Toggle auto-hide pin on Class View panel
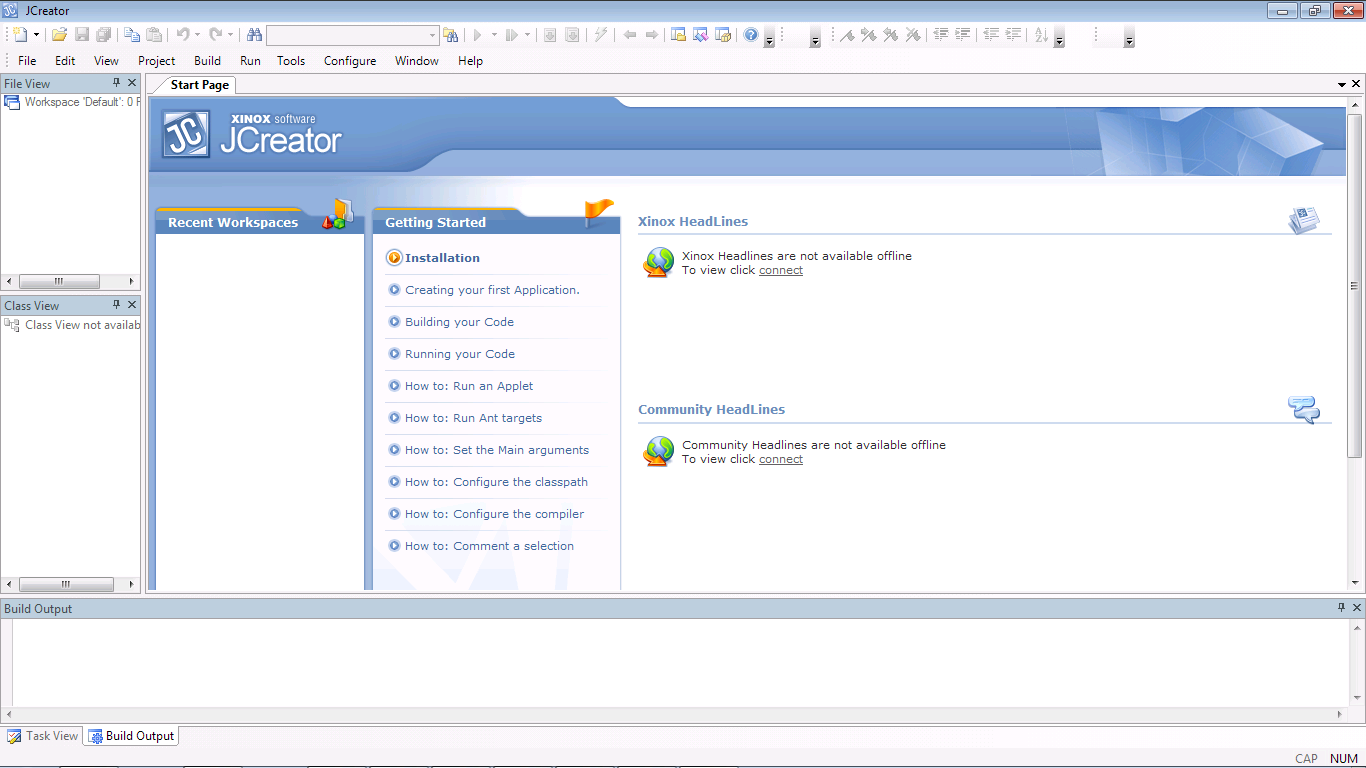This screenshot has height=768, width=1366. pyautogui.click(x=117, y=305)
